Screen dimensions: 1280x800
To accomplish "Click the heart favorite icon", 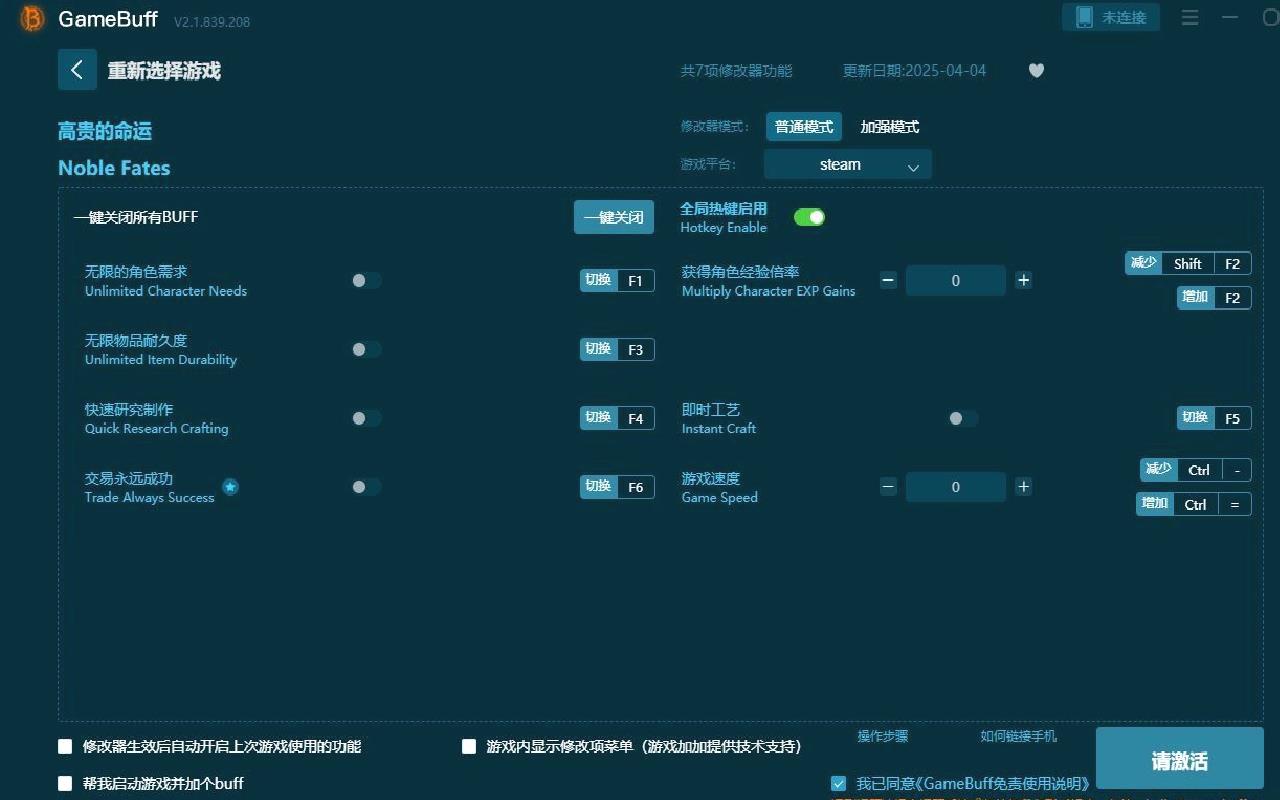I will click(x=1036, y=70).
